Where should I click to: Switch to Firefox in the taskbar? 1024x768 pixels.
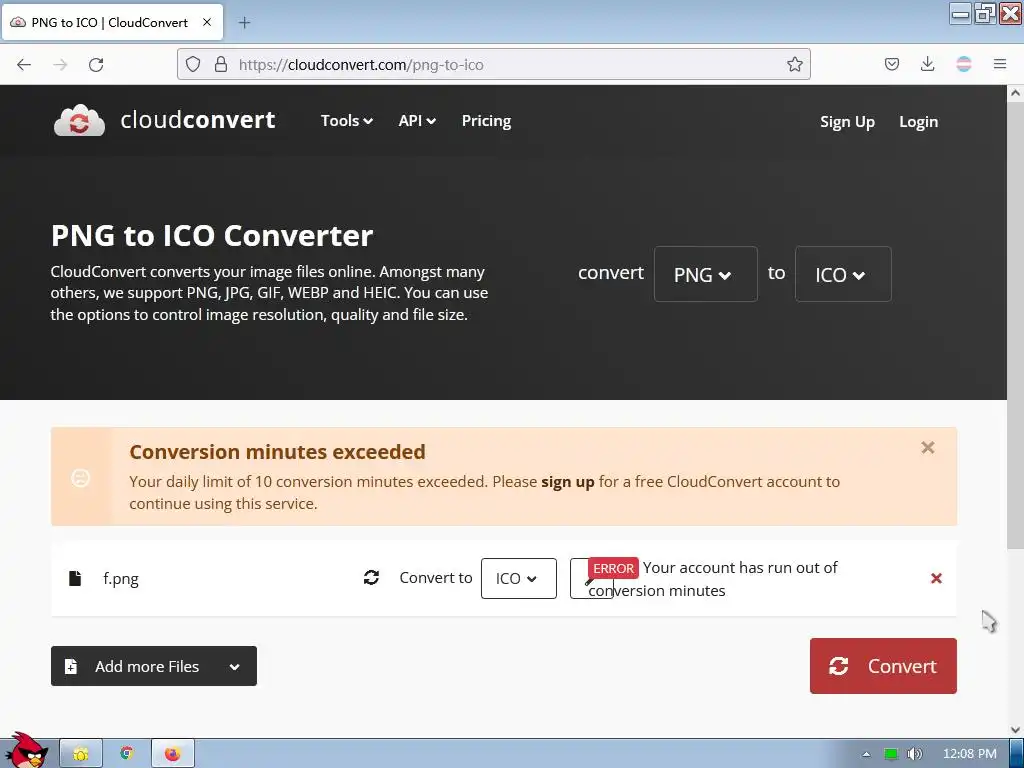[172, 754]
